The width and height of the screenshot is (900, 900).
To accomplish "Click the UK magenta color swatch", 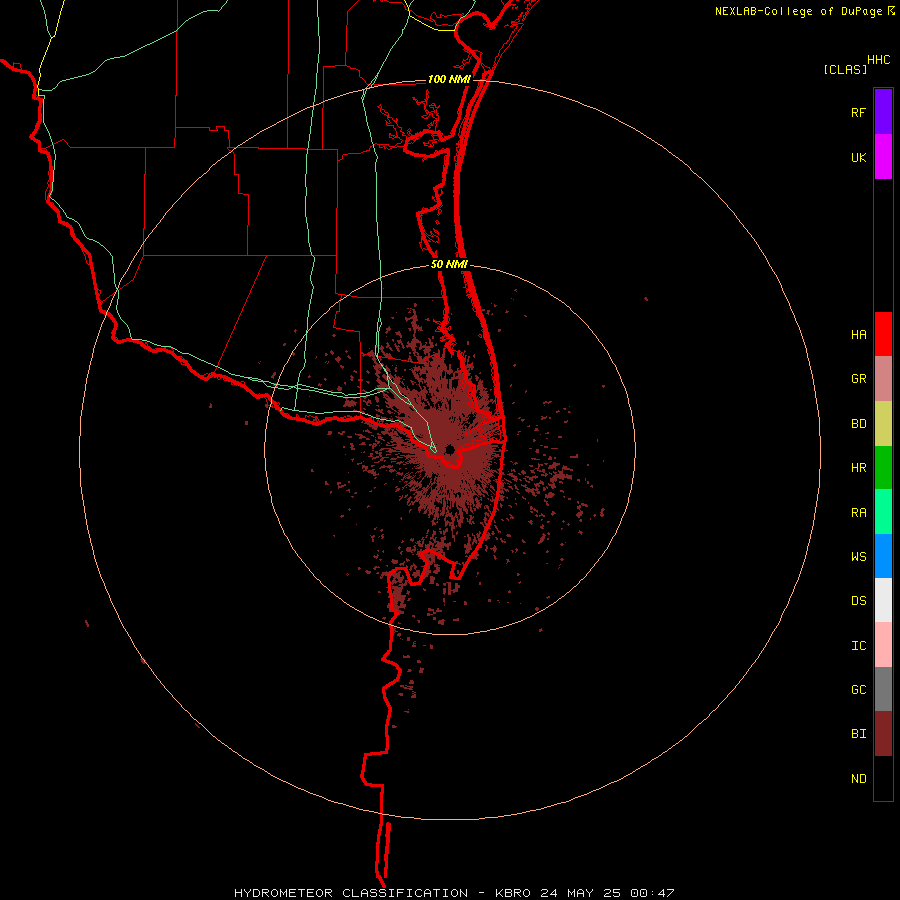I will 883,157.
